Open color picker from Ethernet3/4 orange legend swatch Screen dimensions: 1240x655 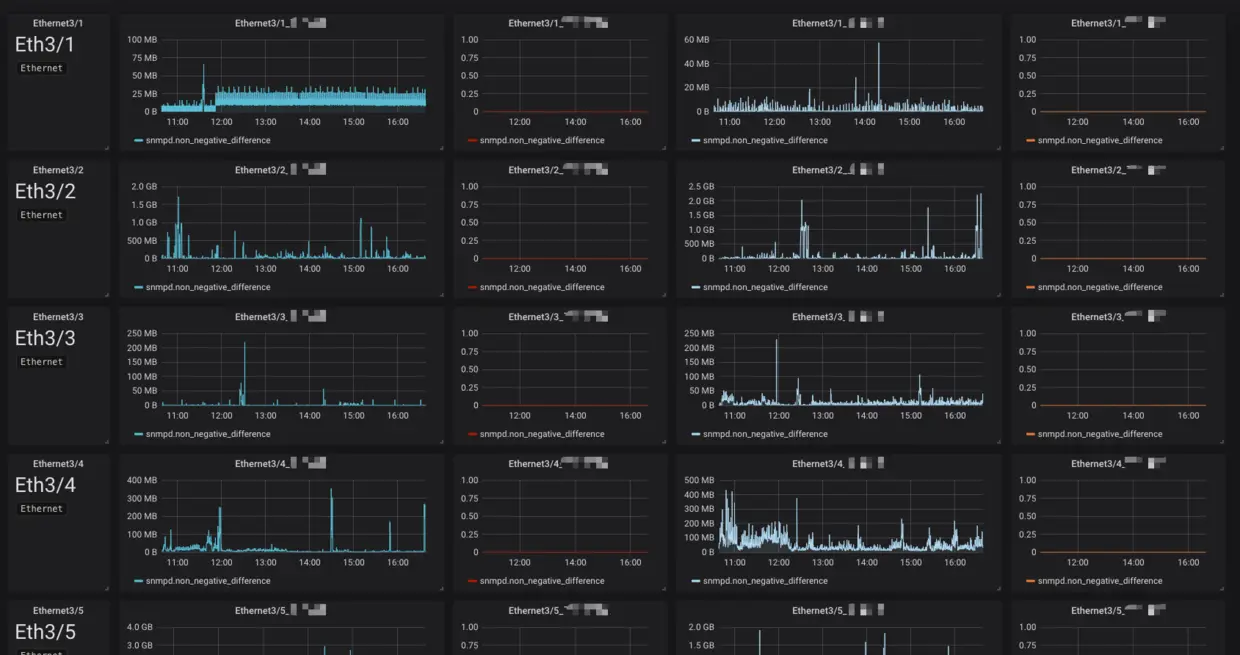1030,582
